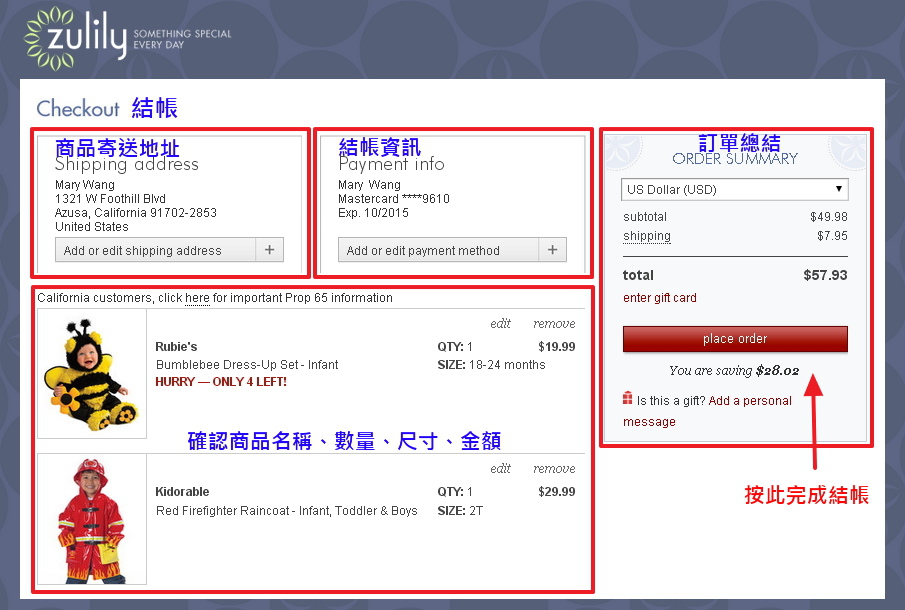Click the Exp. 10/2015 expiration text
The width and height of the screenshot is (905, 610).
[x=373, y=213]
